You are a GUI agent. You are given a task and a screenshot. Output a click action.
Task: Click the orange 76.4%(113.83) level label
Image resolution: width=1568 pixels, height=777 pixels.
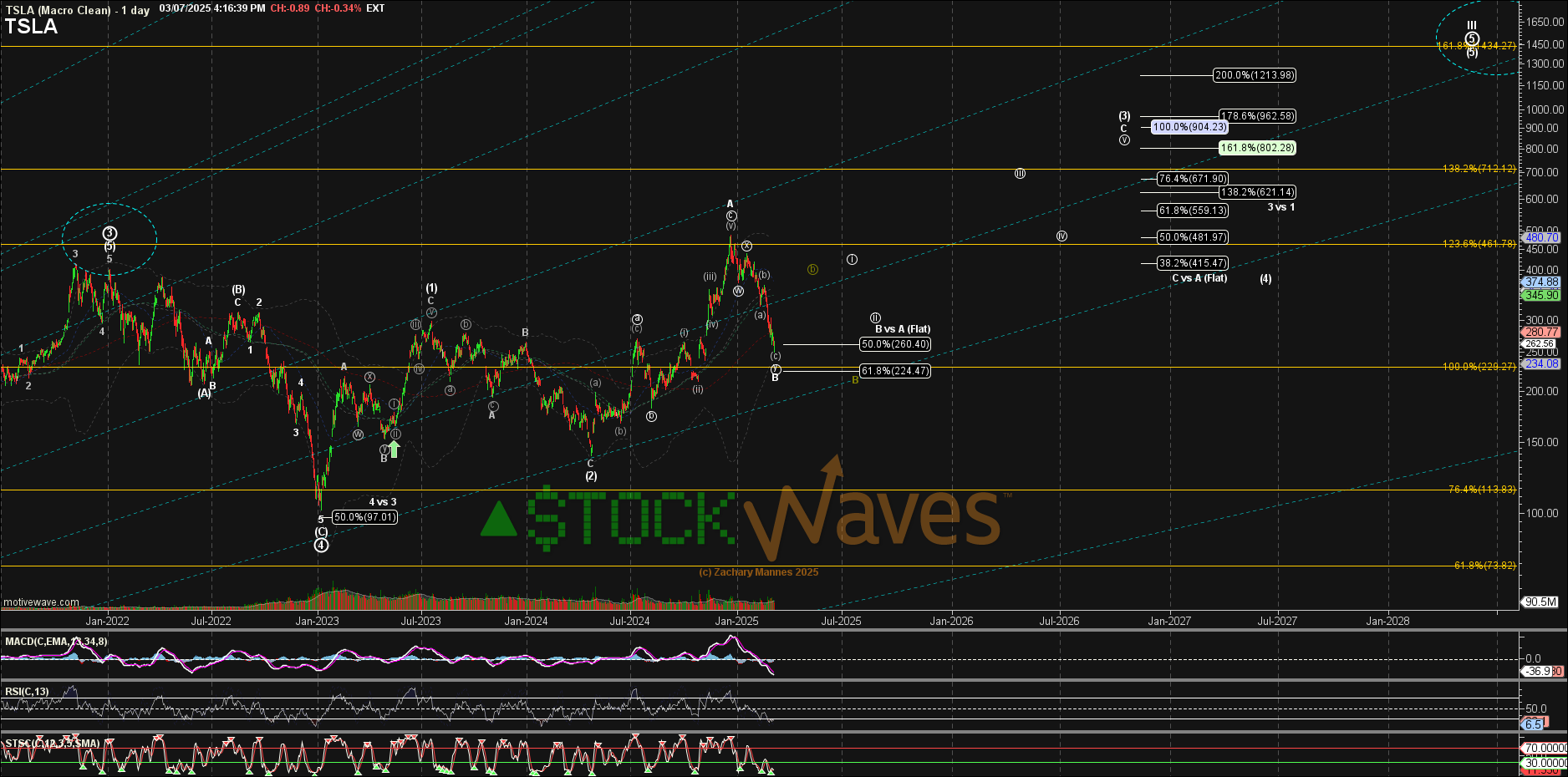(x=1481, y=490)
